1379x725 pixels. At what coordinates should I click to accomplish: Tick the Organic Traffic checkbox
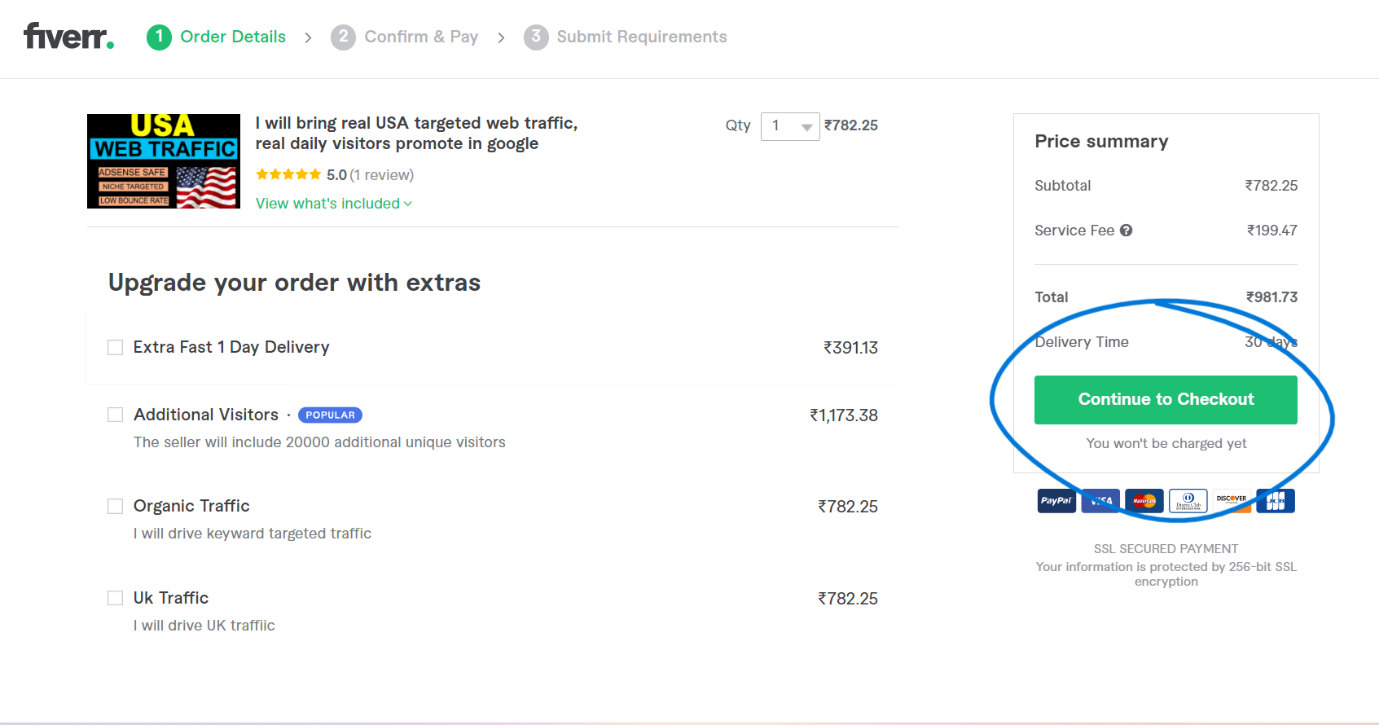point(115,506)
